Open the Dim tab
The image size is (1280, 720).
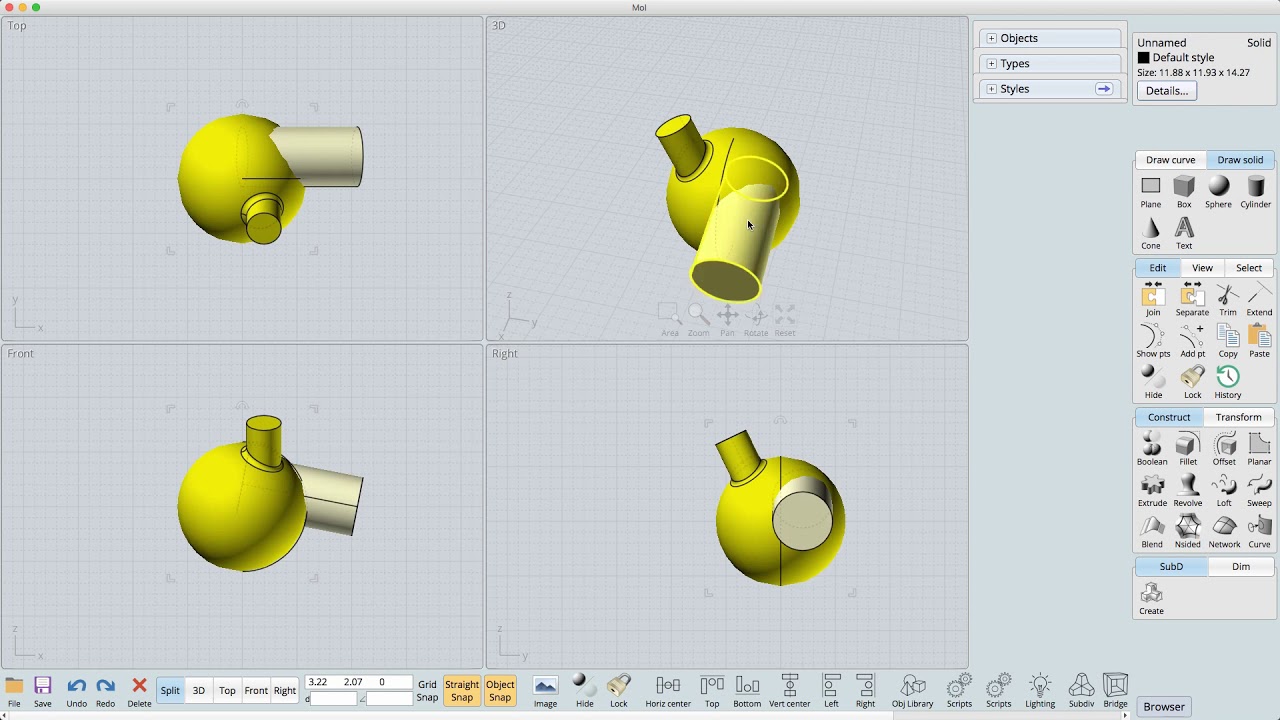1241,566
